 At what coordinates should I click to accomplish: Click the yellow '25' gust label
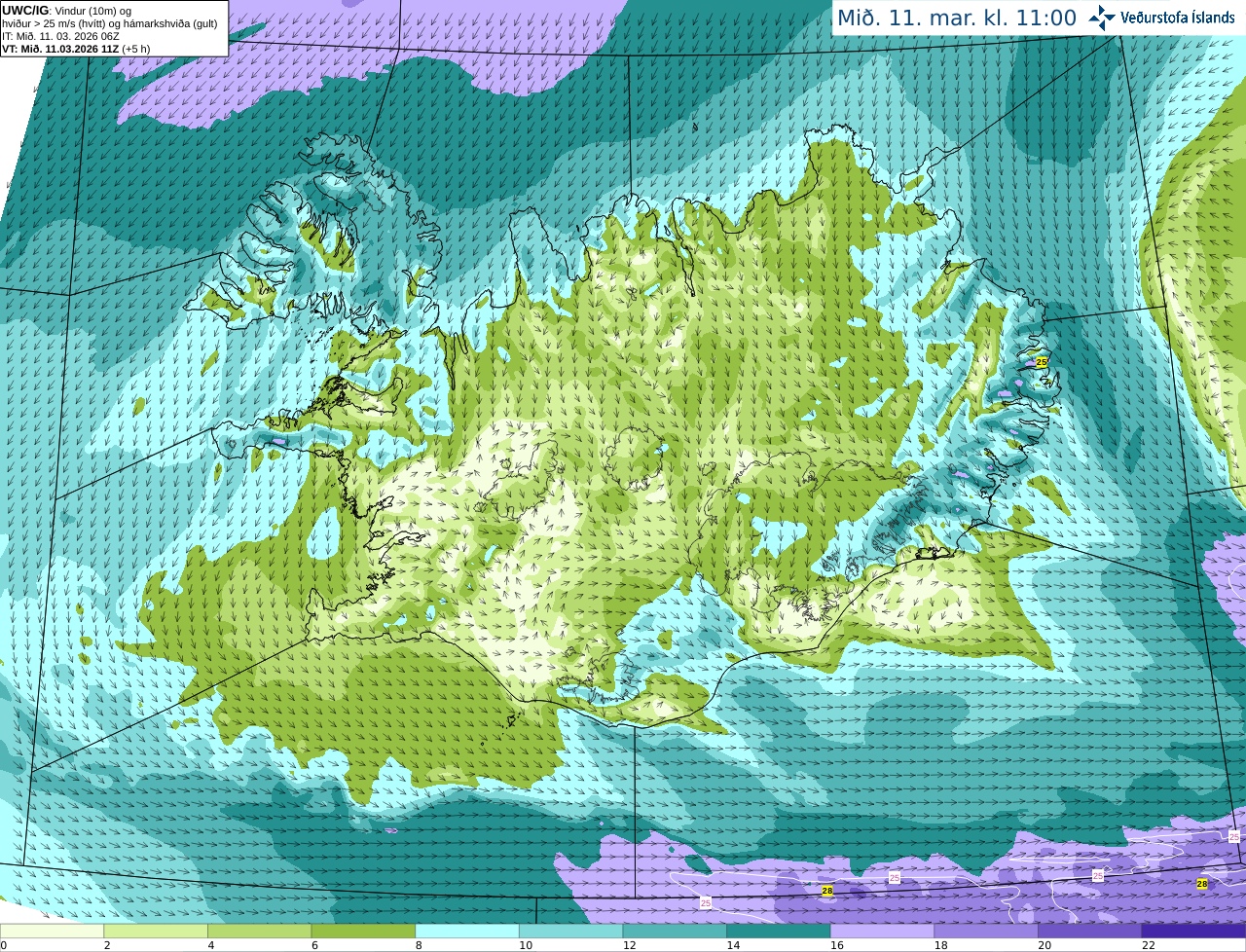click(x=1042, y=361)
